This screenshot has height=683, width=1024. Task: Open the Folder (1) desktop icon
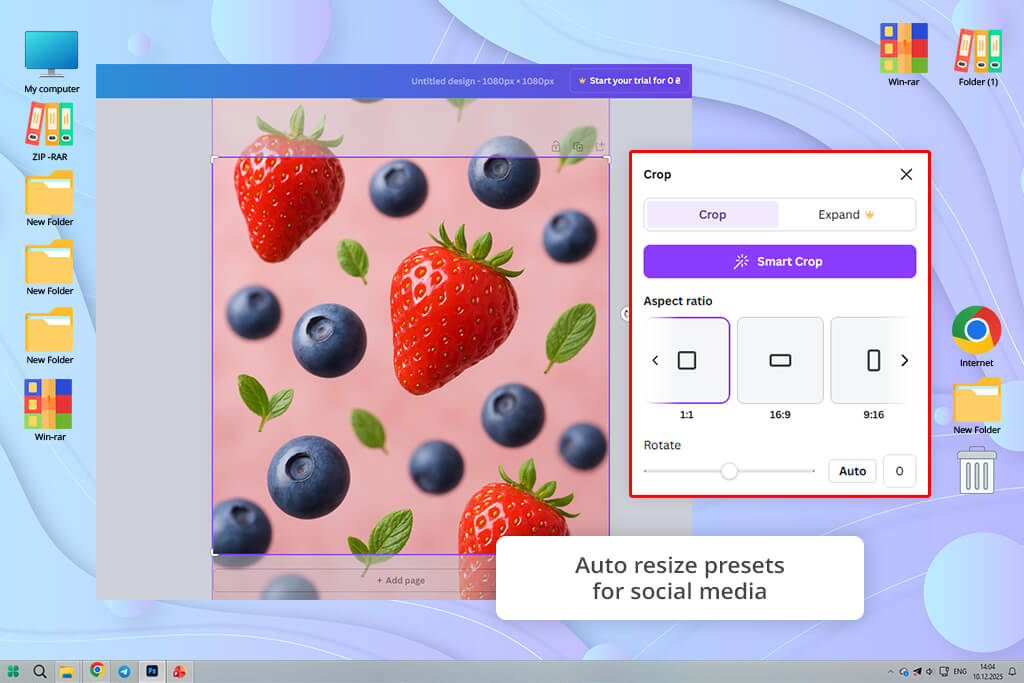pyautogui.click(x=978, y=57)
